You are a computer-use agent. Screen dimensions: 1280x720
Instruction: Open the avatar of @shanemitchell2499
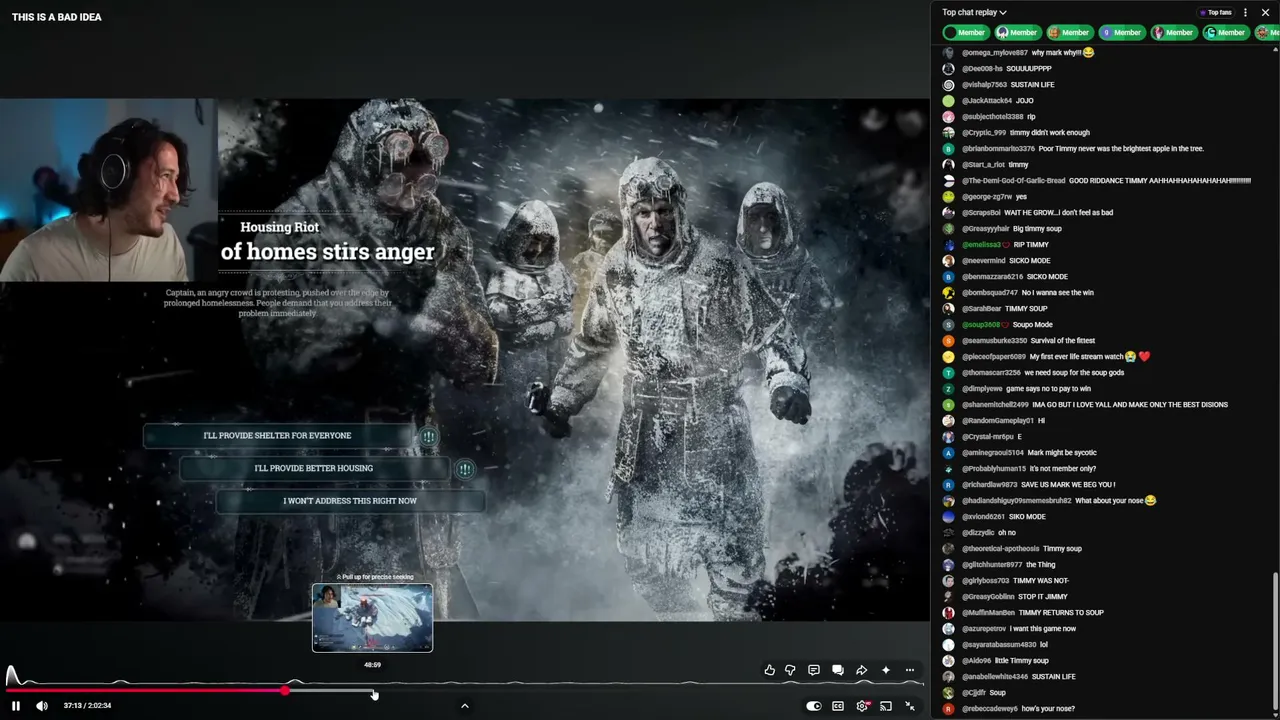pos(949,404)
